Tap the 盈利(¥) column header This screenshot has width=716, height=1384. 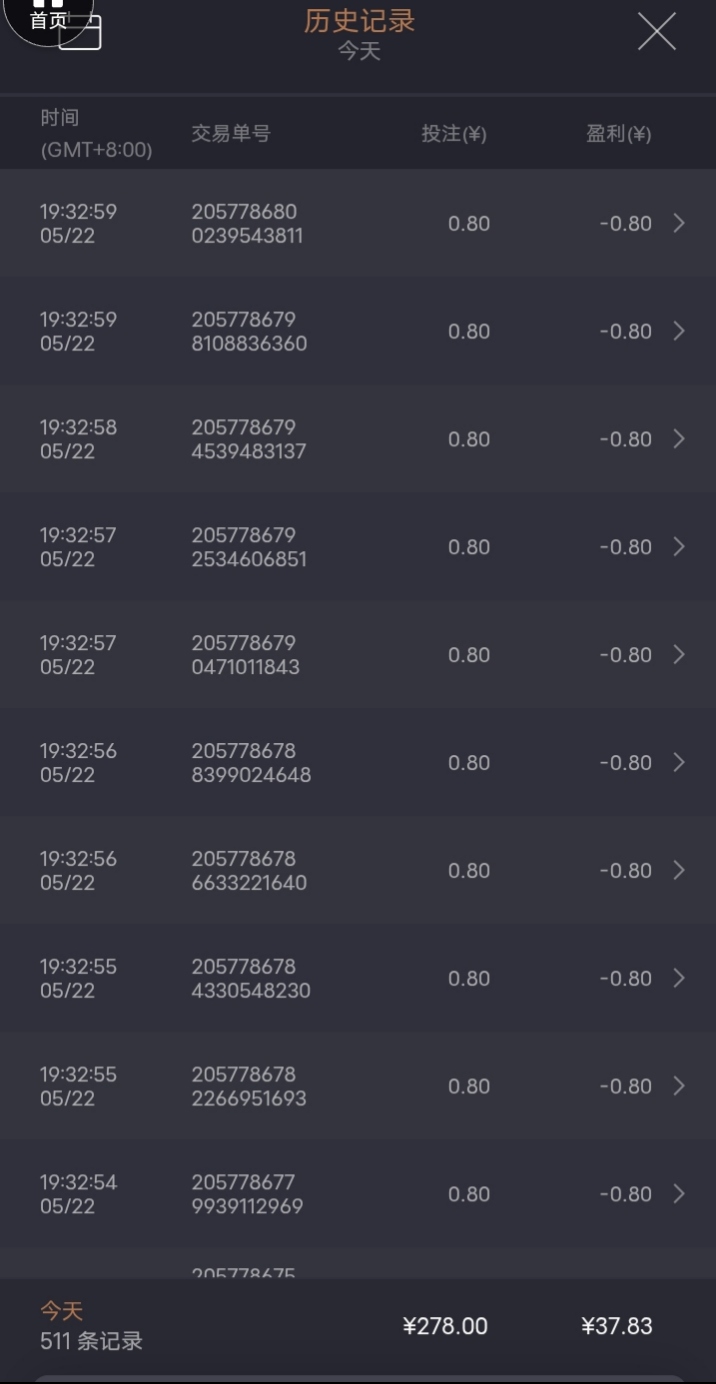pos(619,133)
